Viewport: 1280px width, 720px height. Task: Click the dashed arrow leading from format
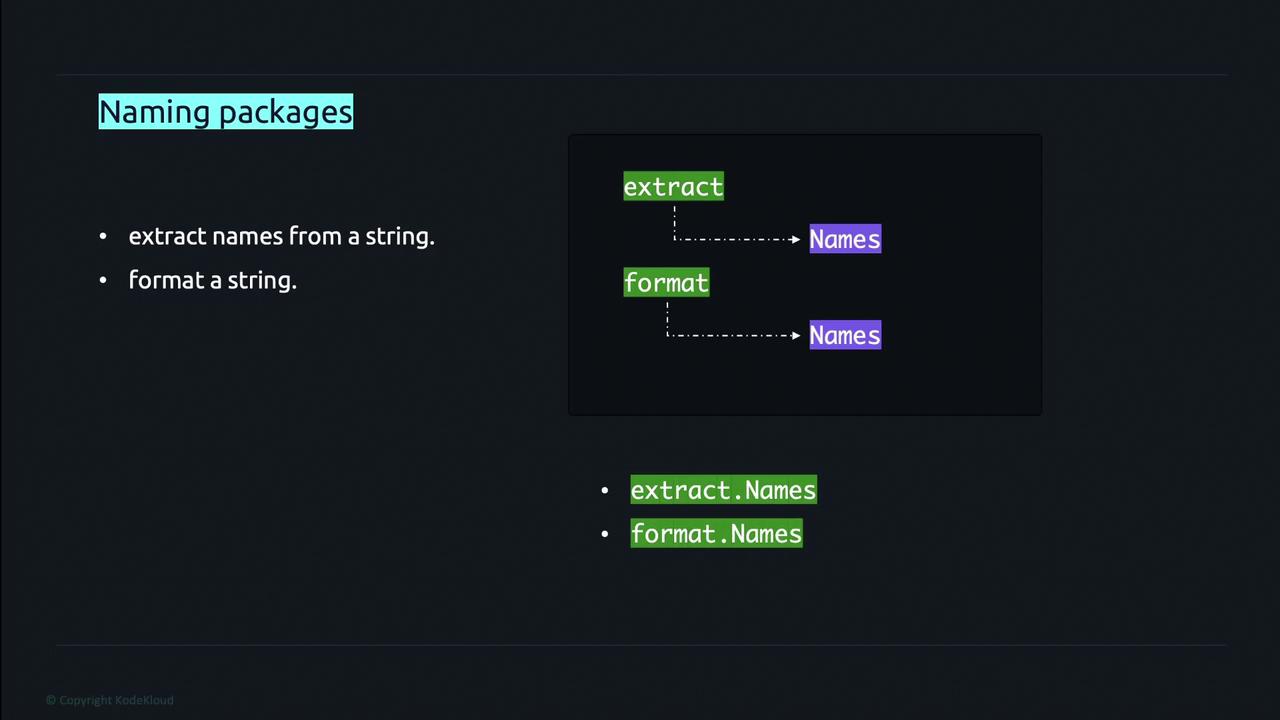(730, 335)
